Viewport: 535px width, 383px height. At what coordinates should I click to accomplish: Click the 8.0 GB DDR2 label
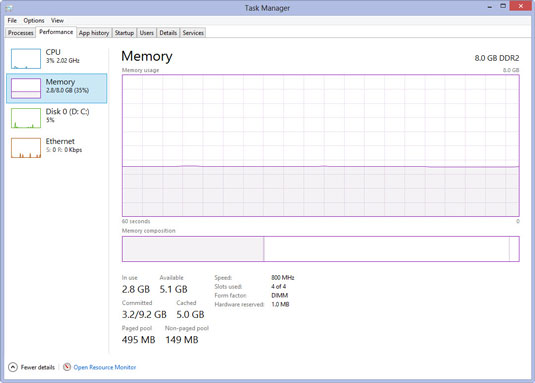click(x=497, y=58)
